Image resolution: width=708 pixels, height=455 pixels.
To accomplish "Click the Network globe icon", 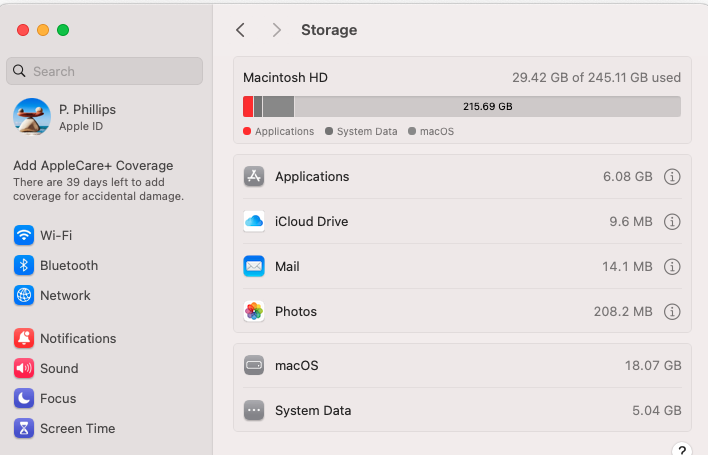I will [x=24, y=296].
